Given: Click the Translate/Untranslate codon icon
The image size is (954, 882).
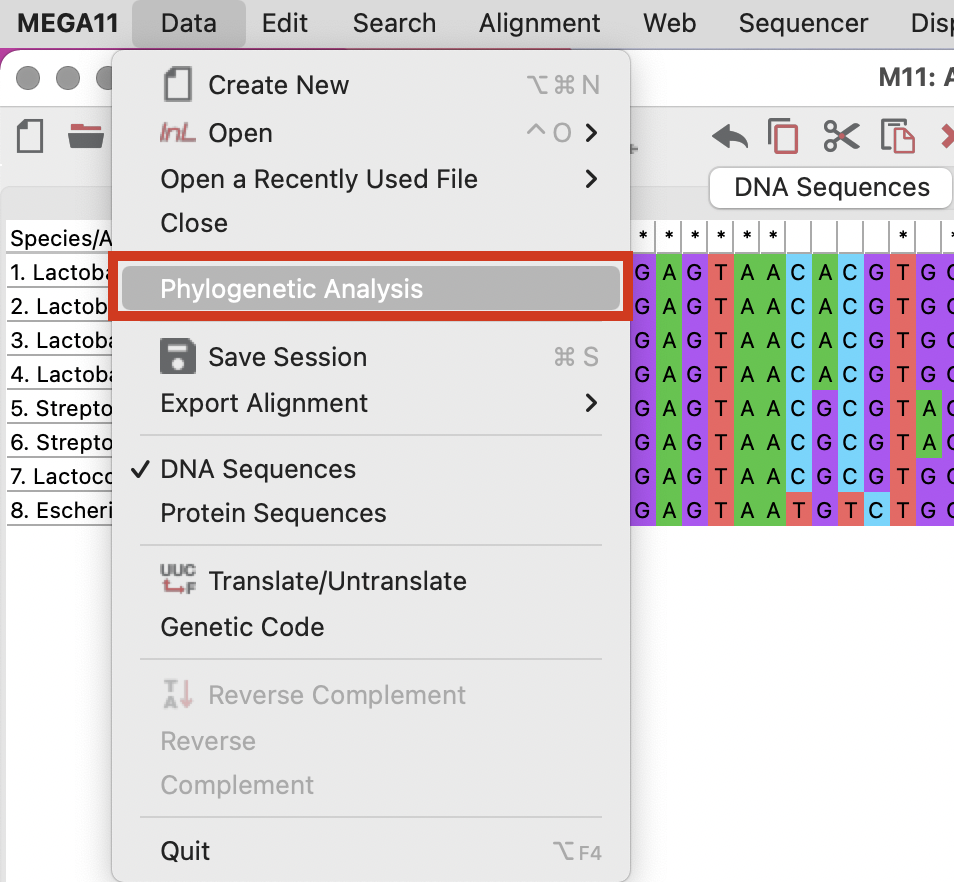Looking at the screenshot, I should [x=177, y=581].
